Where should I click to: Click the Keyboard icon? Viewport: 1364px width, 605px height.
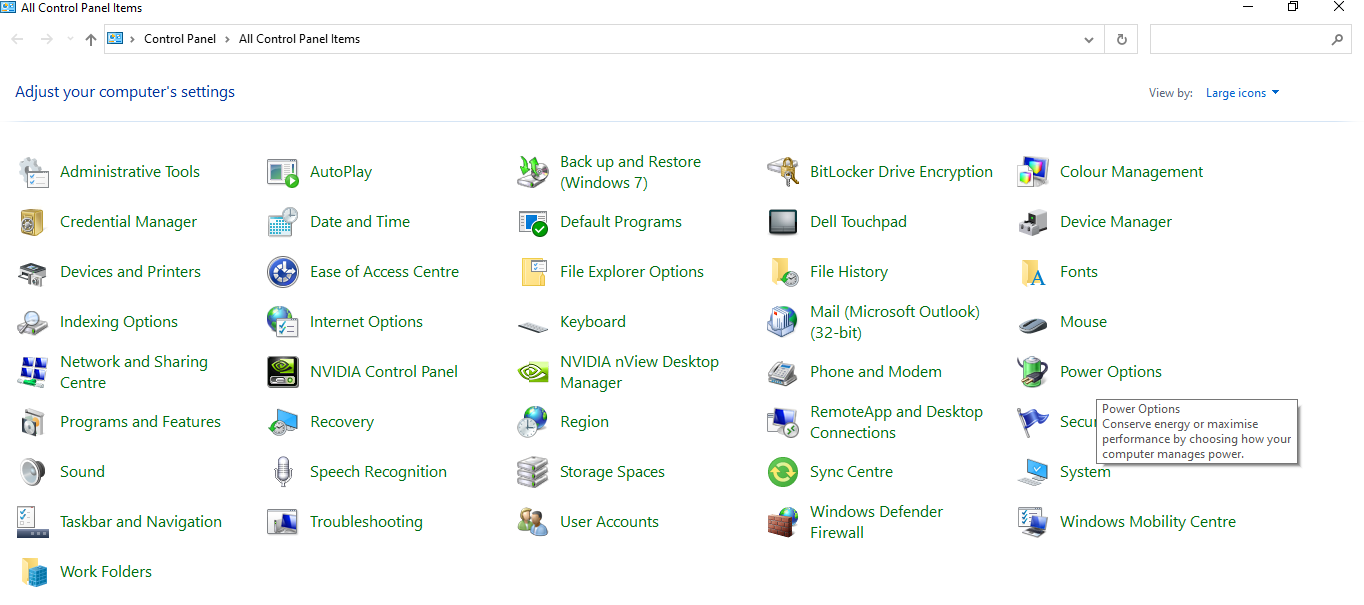(x=533, y=326)
